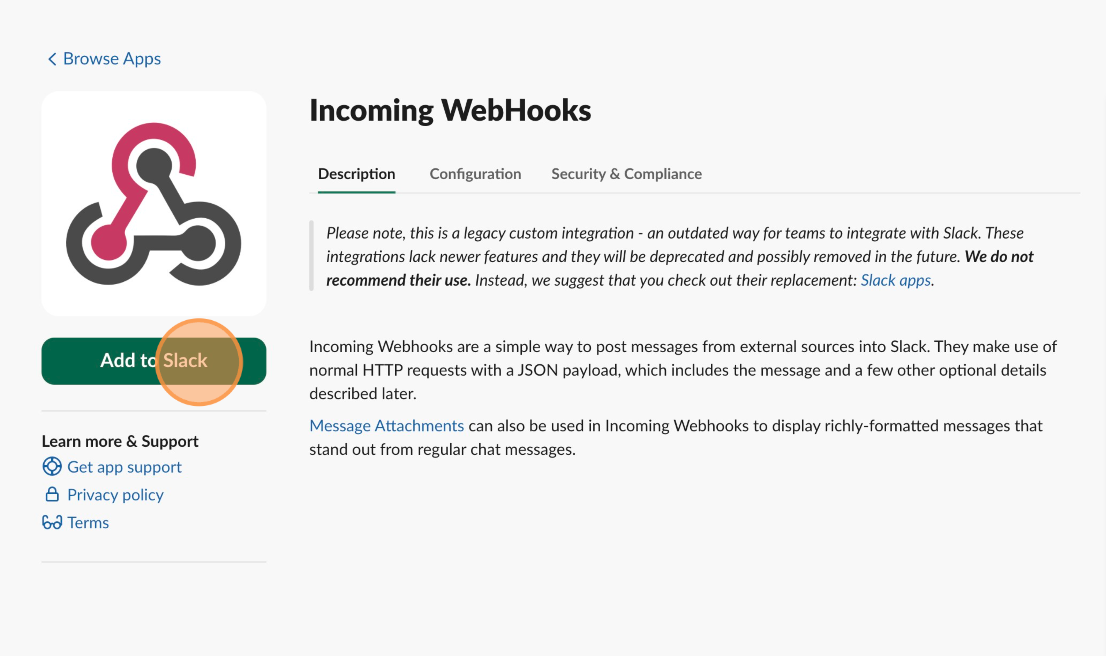
Task: Click the back chevron beside Browse Apps
Action: 51,59
